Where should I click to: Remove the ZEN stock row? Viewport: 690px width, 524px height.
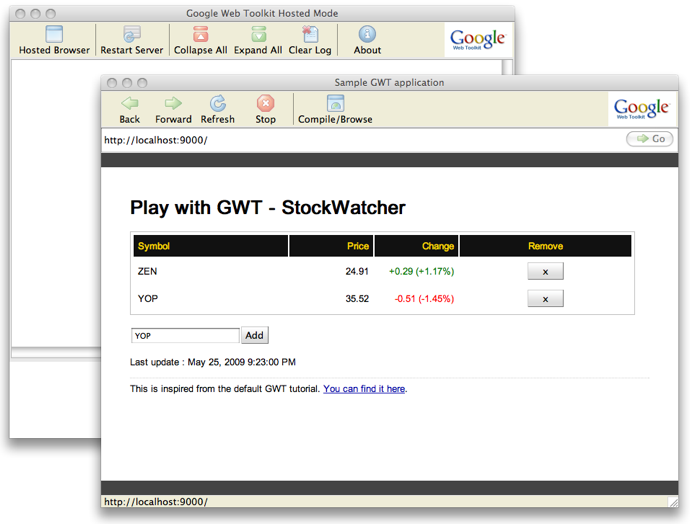coord(545,271)
